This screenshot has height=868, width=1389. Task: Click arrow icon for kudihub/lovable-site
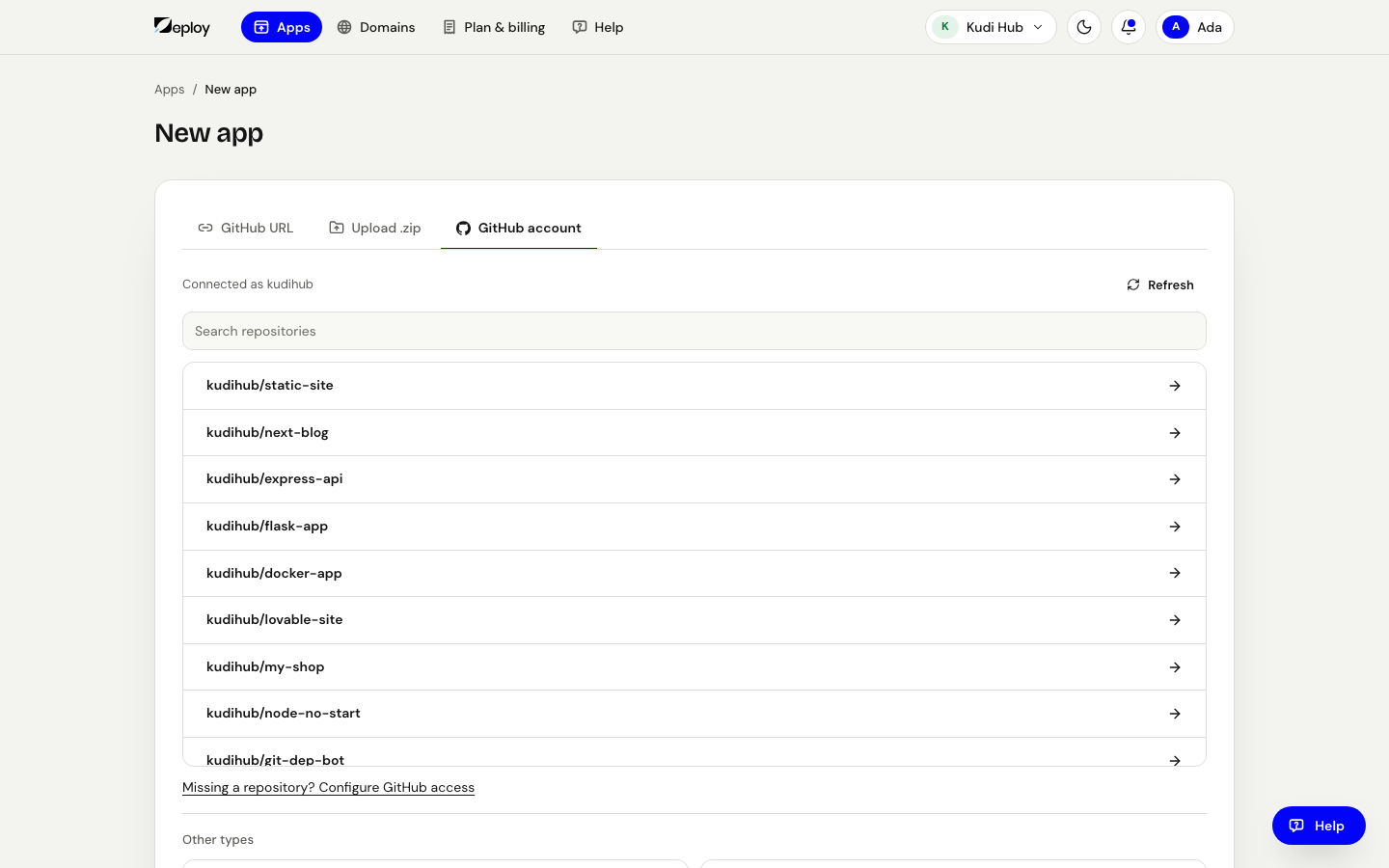(x=1175, y=620)
